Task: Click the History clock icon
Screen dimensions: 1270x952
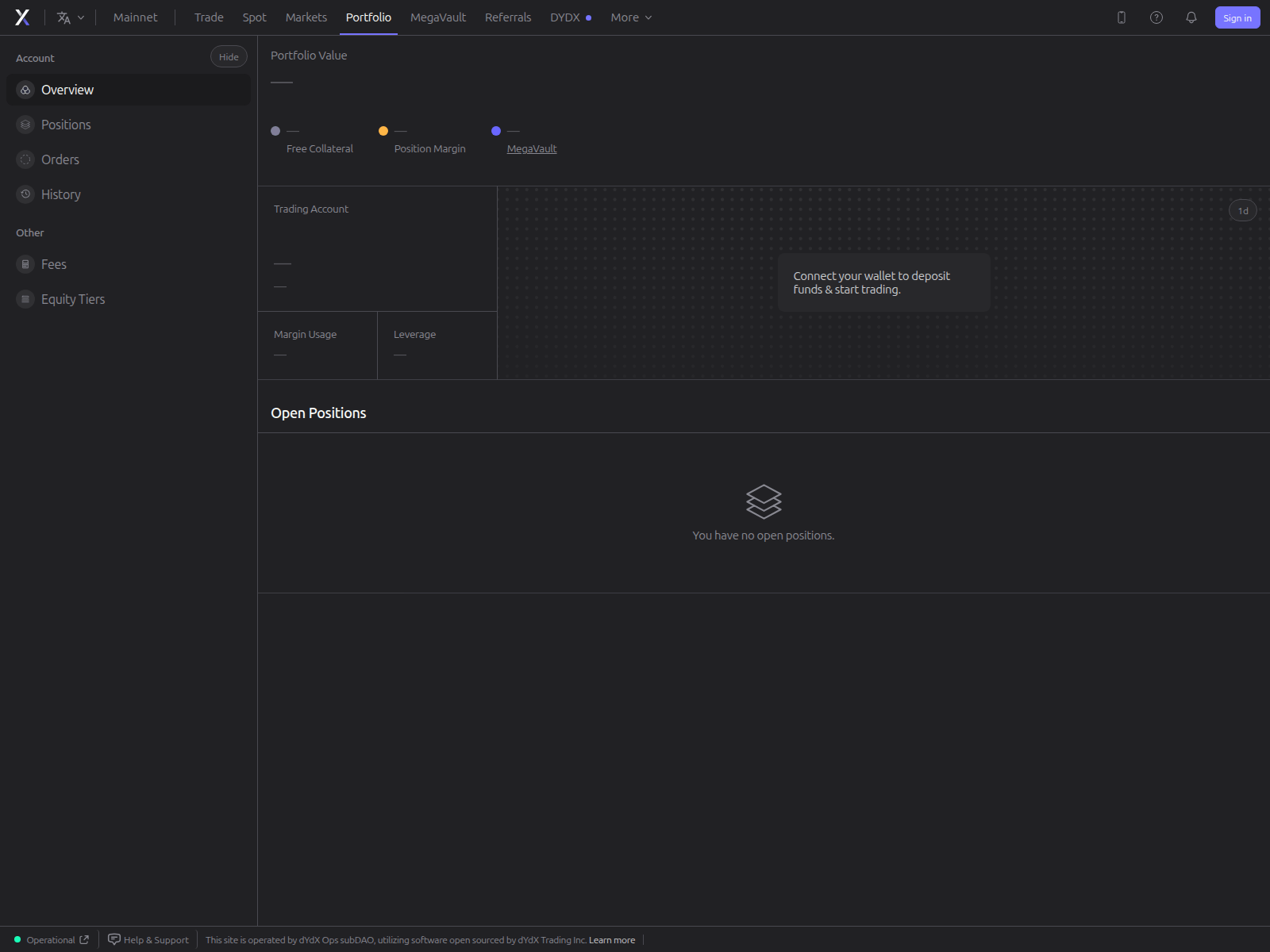Action: [25, 194]
